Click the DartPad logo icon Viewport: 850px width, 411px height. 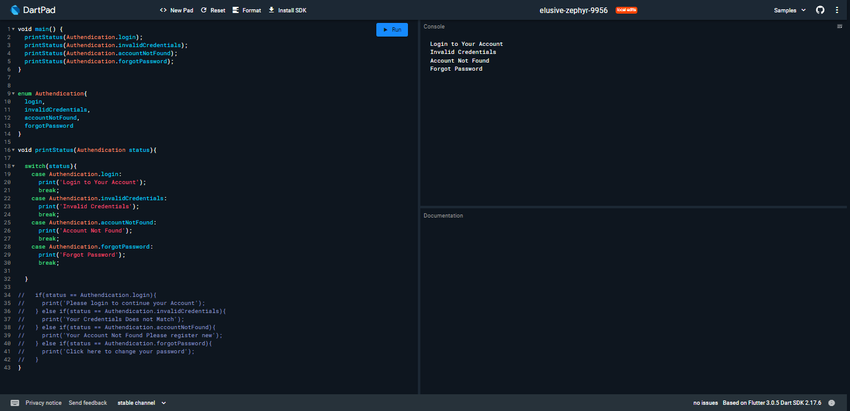click(x=15, y=10)
